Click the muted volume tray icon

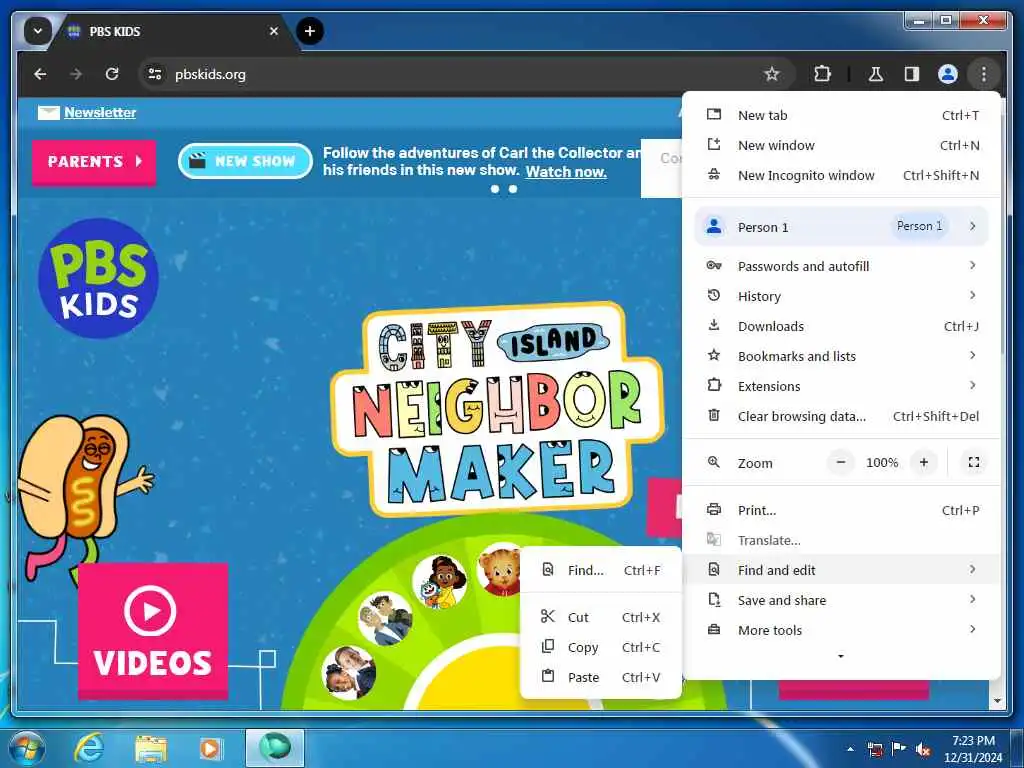923,749
